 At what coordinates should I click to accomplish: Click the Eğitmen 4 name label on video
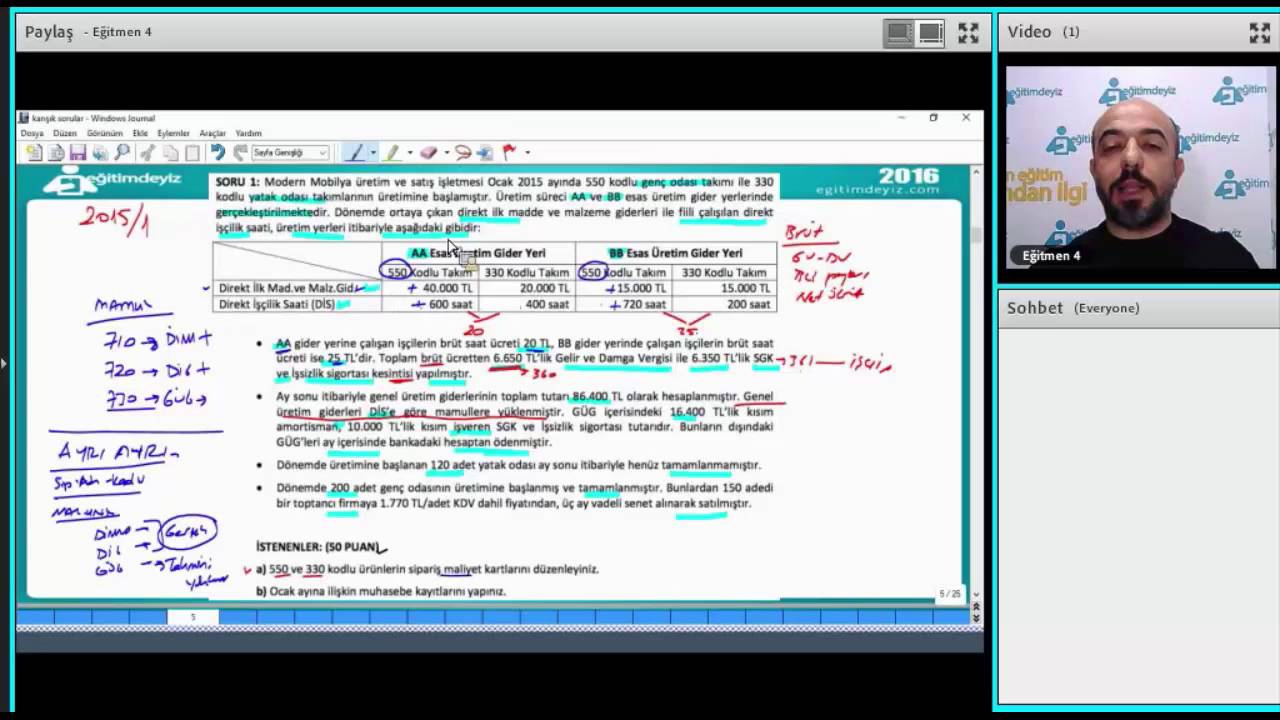(1051, 256)
